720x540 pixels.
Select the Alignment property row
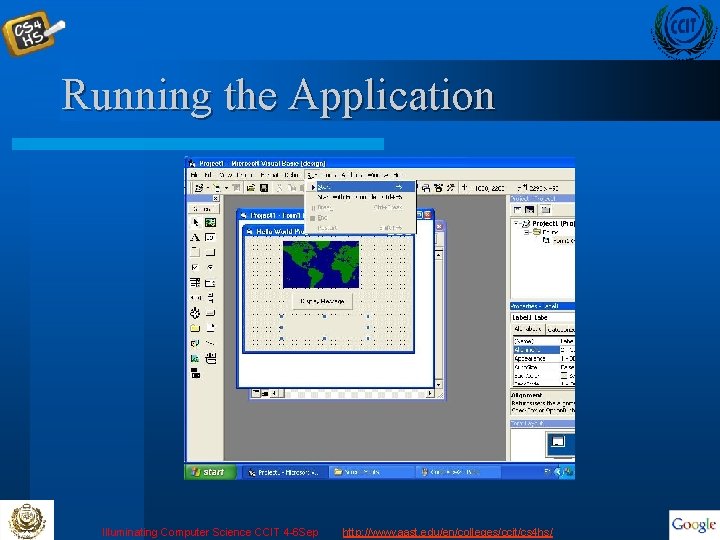(544, 350)
